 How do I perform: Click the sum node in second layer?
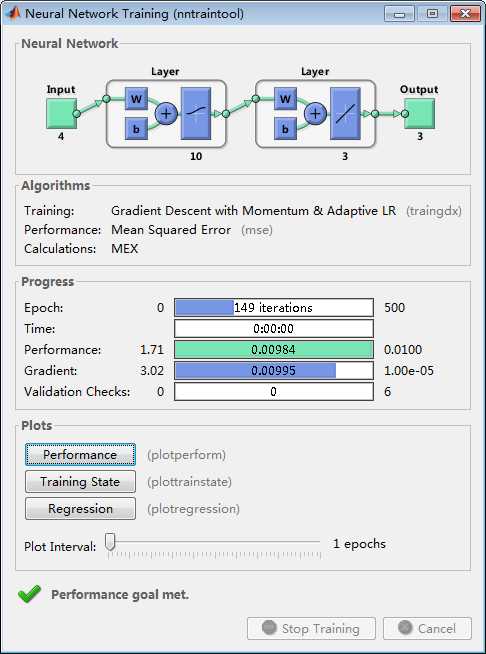click(x=315, y=113)
